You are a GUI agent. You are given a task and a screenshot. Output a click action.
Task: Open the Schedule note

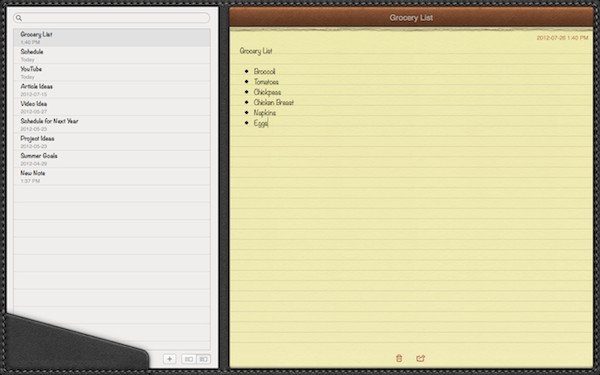click(112, 55)
